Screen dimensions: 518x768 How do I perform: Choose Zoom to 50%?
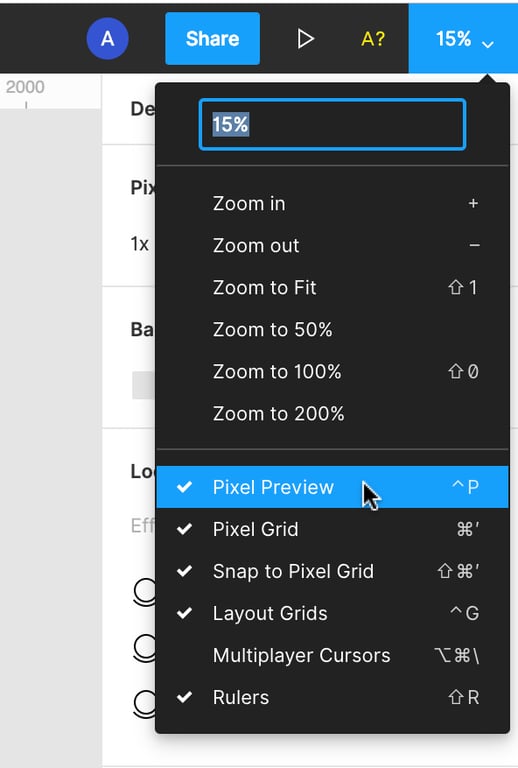click(x=332, y=330)
